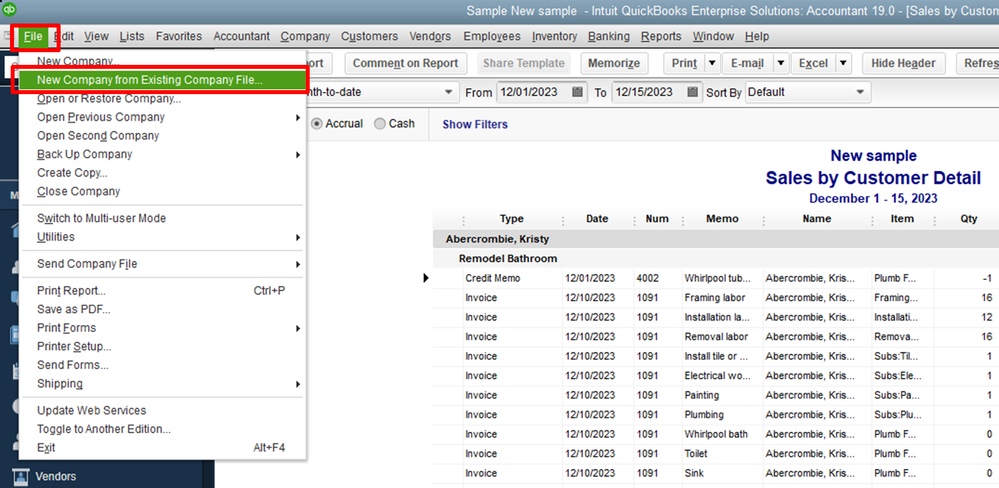Open the calendar picker for the To date
The width and height of the screenshot is (999, 488).
(693, 92)
